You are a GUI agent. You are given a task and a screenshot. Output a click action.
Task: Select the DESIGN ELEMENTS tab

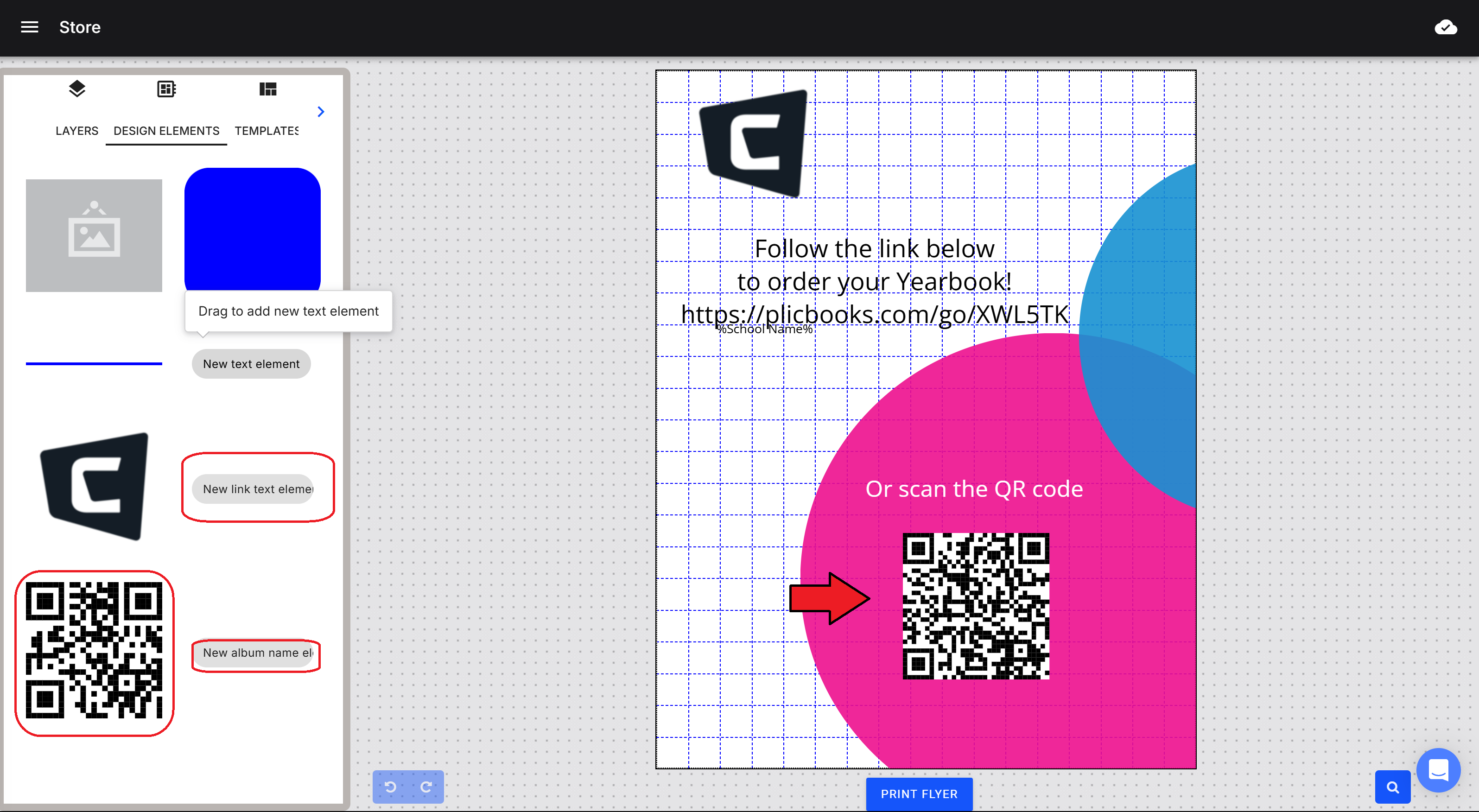pos(166,131)
